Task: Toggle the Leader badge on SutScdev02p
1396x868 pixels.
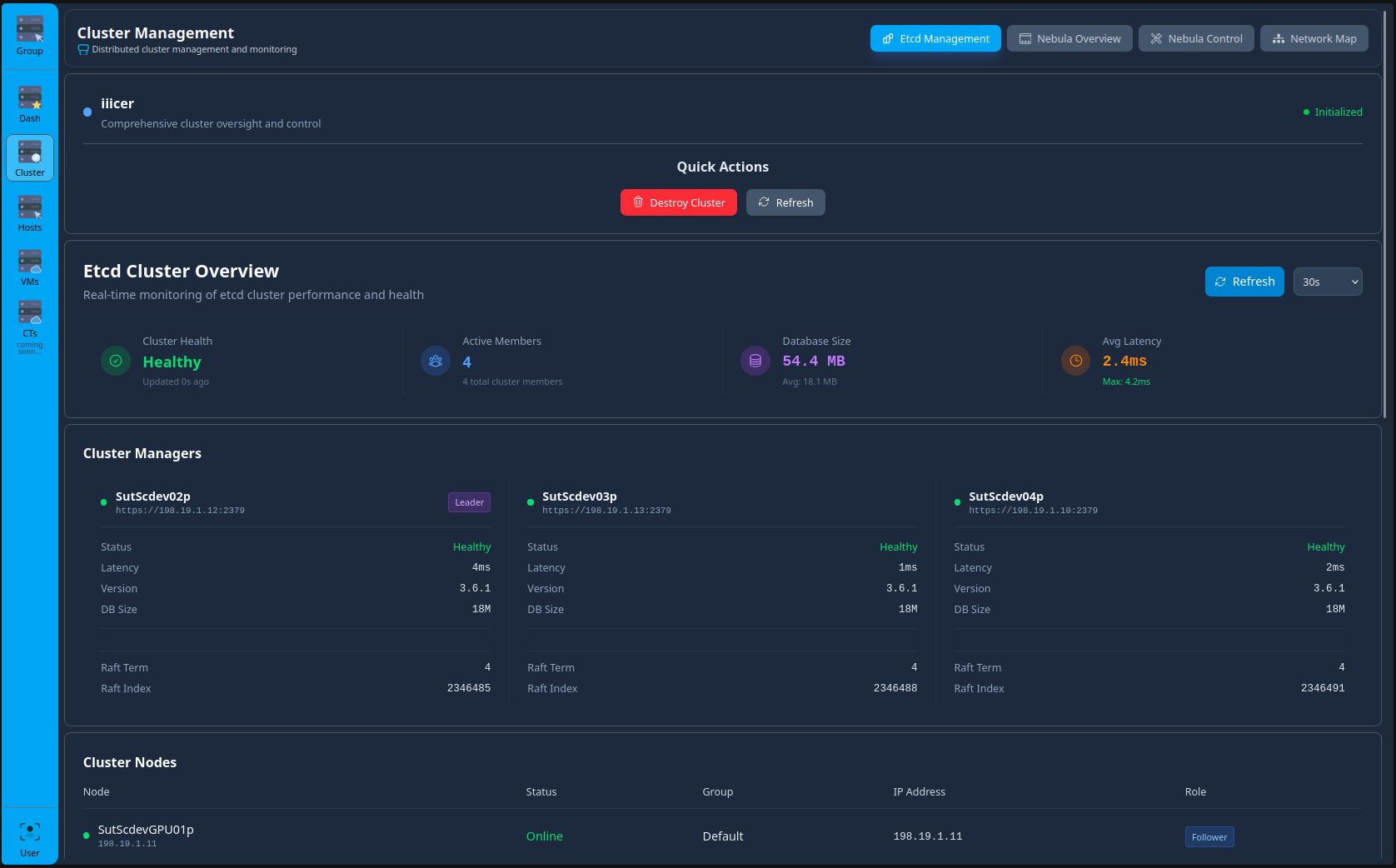Action: coord(469,502)
